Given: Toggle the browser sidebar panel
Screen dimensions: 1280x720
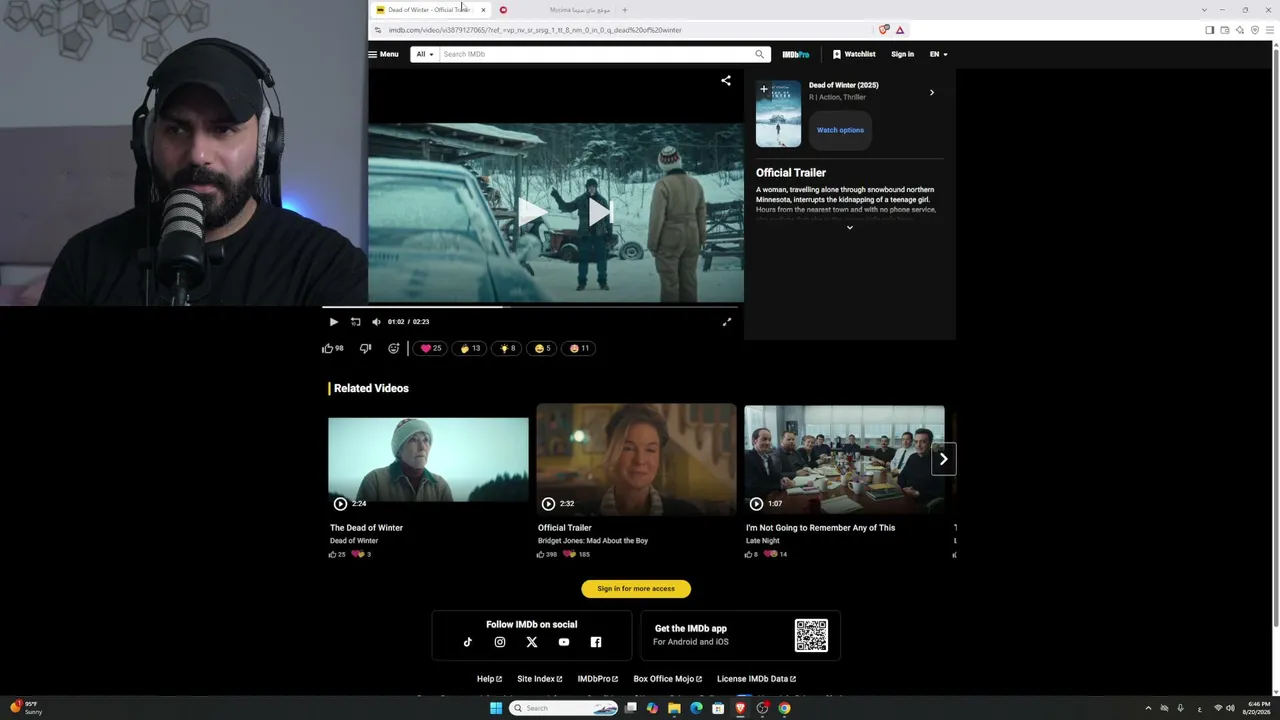Looking at the screenshot, I should click(1210, 30).
